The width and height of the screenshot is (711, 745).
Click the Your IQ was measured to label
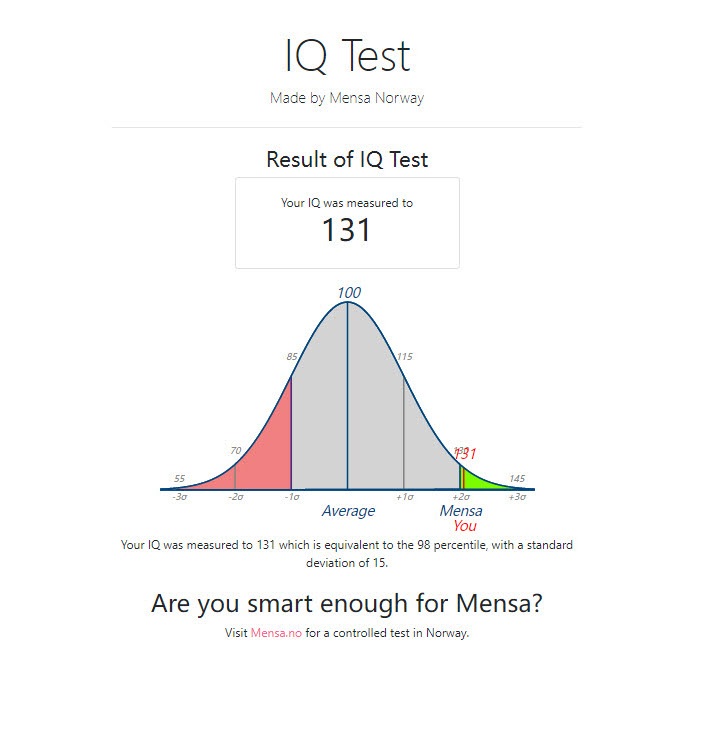click(347, 203)
